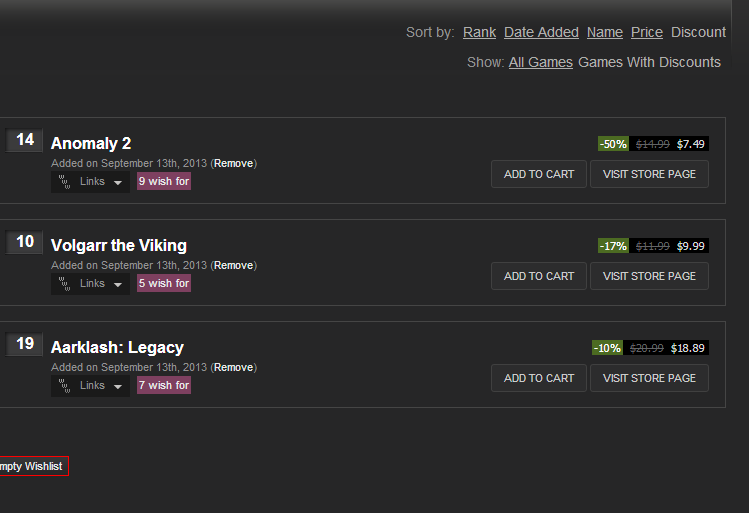Expand Links dropdown arrow under Aarklash: Legacy
The image size is (749, 513).
[118, 386]
